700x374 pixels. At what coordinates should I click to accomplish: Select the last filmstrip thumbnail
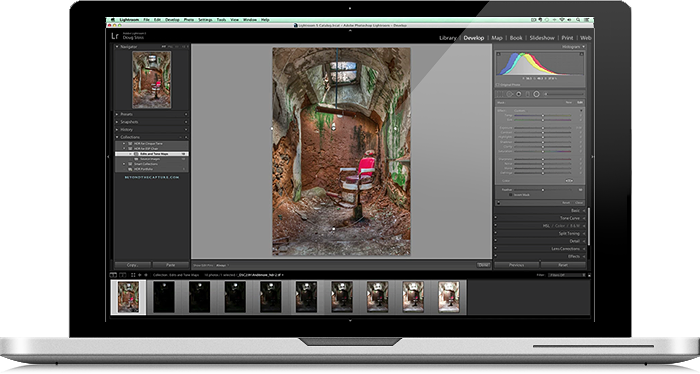[449, 297]
